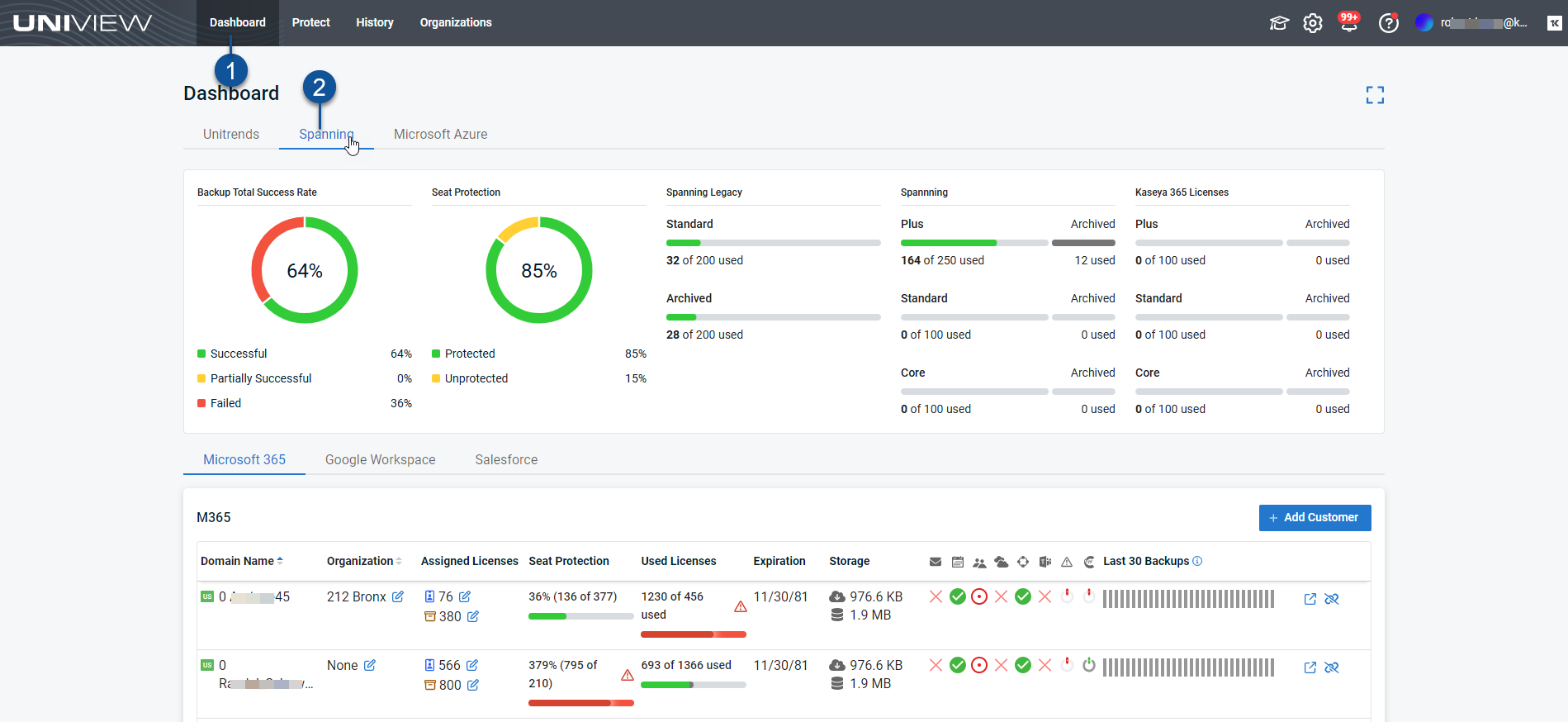The height and width of the screenshot is (722, 1568).
Task: Click Spanning Plus 164 of 250 usage bar
Action: pos(974,243)
